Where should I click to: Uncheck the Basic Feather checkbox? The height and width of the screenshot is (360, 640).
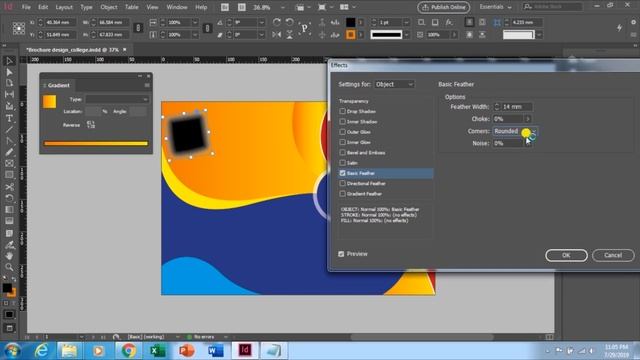pyautogui.click(x=342, y=173)
